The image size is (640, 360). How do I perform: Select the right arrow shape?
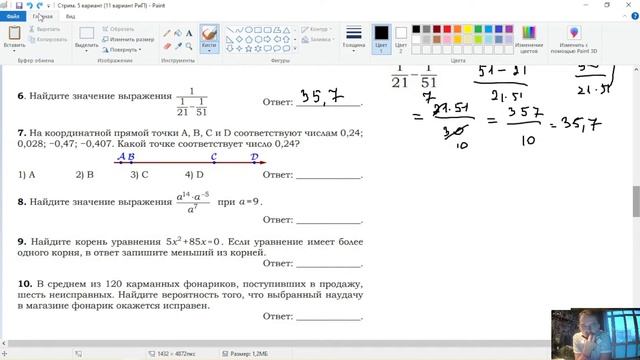(x=268, y=40)
